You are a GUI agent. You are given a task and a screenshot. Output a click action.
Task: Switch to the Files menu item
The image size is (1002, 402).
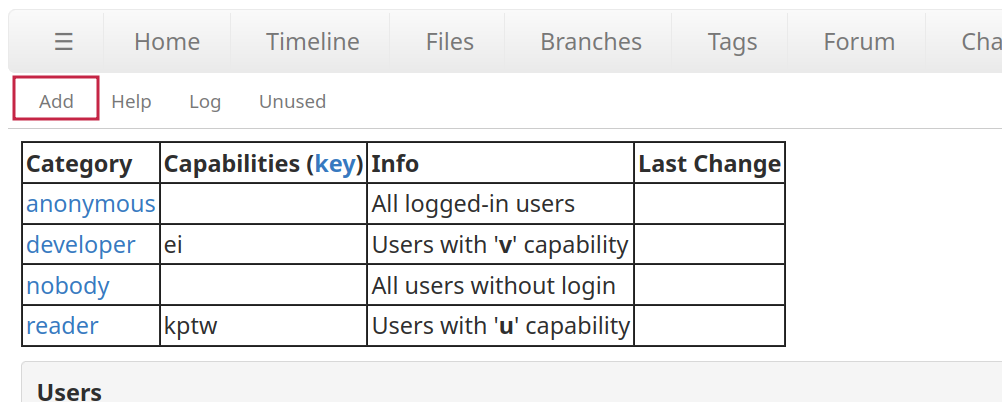click(449, 42)
